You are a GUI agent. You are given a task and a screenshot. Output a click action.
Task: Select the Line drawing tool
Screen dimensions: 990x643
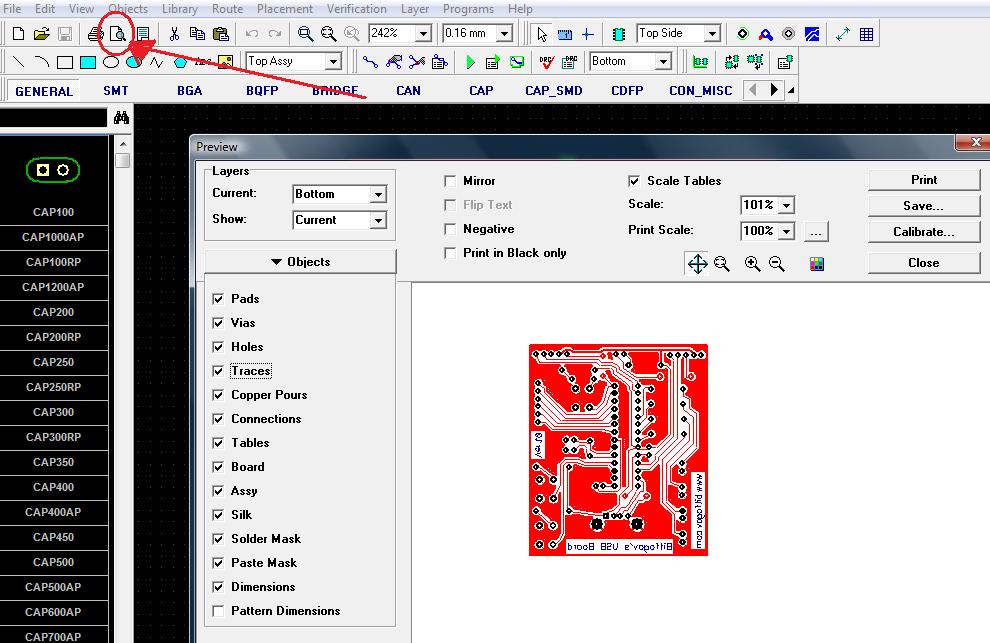point(19,62)
